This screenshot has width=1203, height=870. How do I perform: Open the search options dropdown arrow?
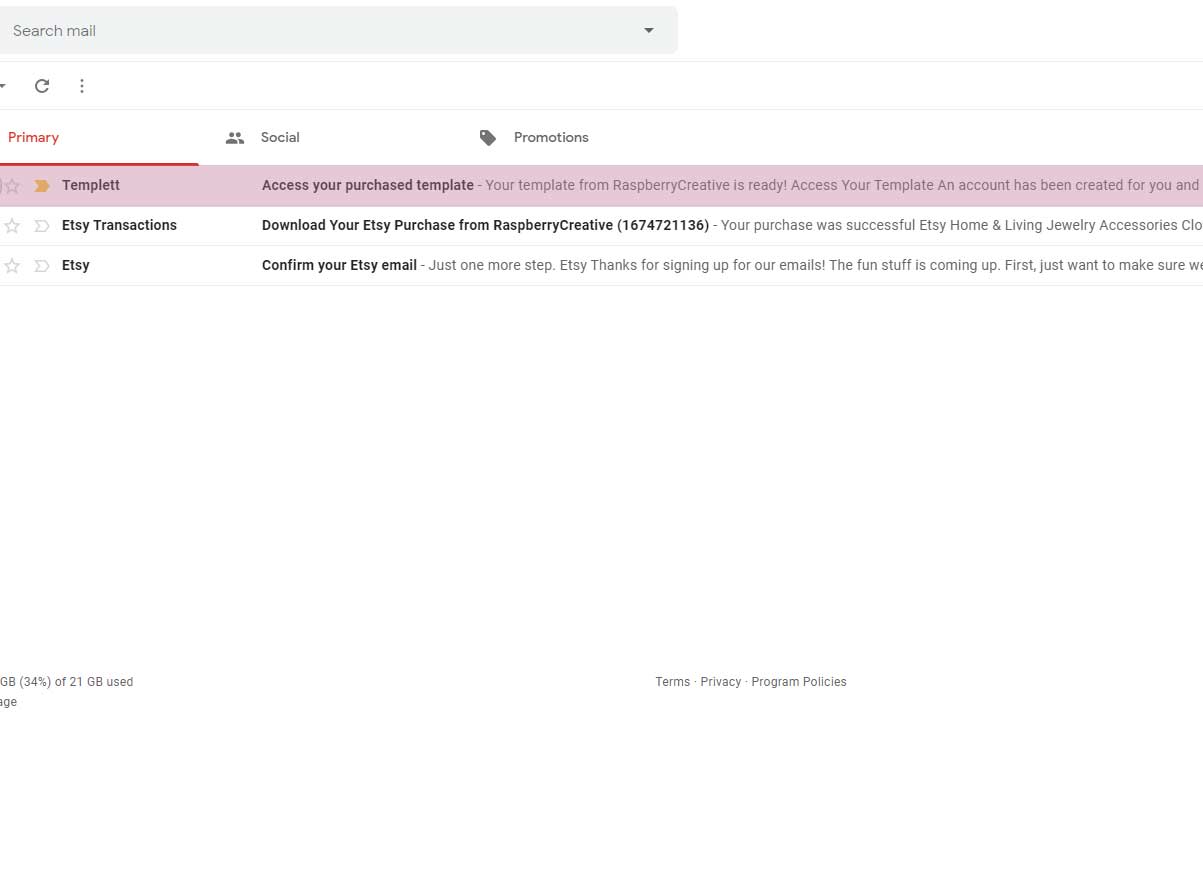(649, 30)
